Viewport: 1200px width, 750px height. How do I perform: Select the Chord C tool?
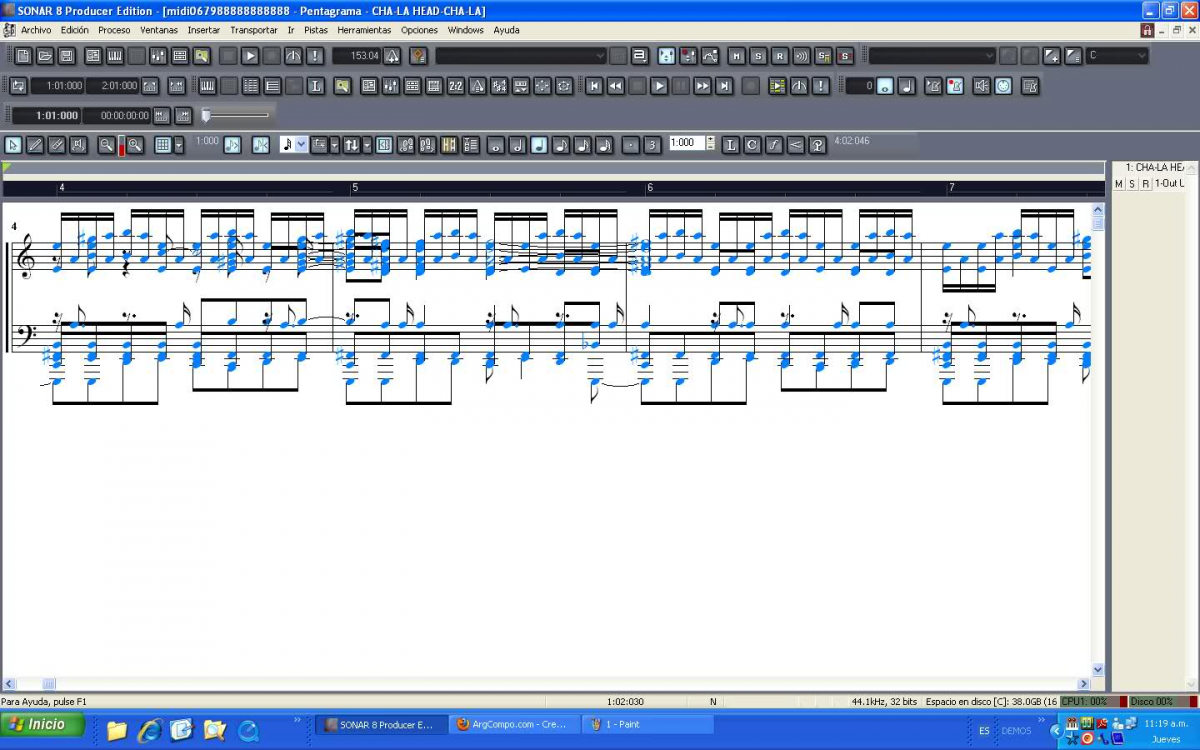pos(752,145)
